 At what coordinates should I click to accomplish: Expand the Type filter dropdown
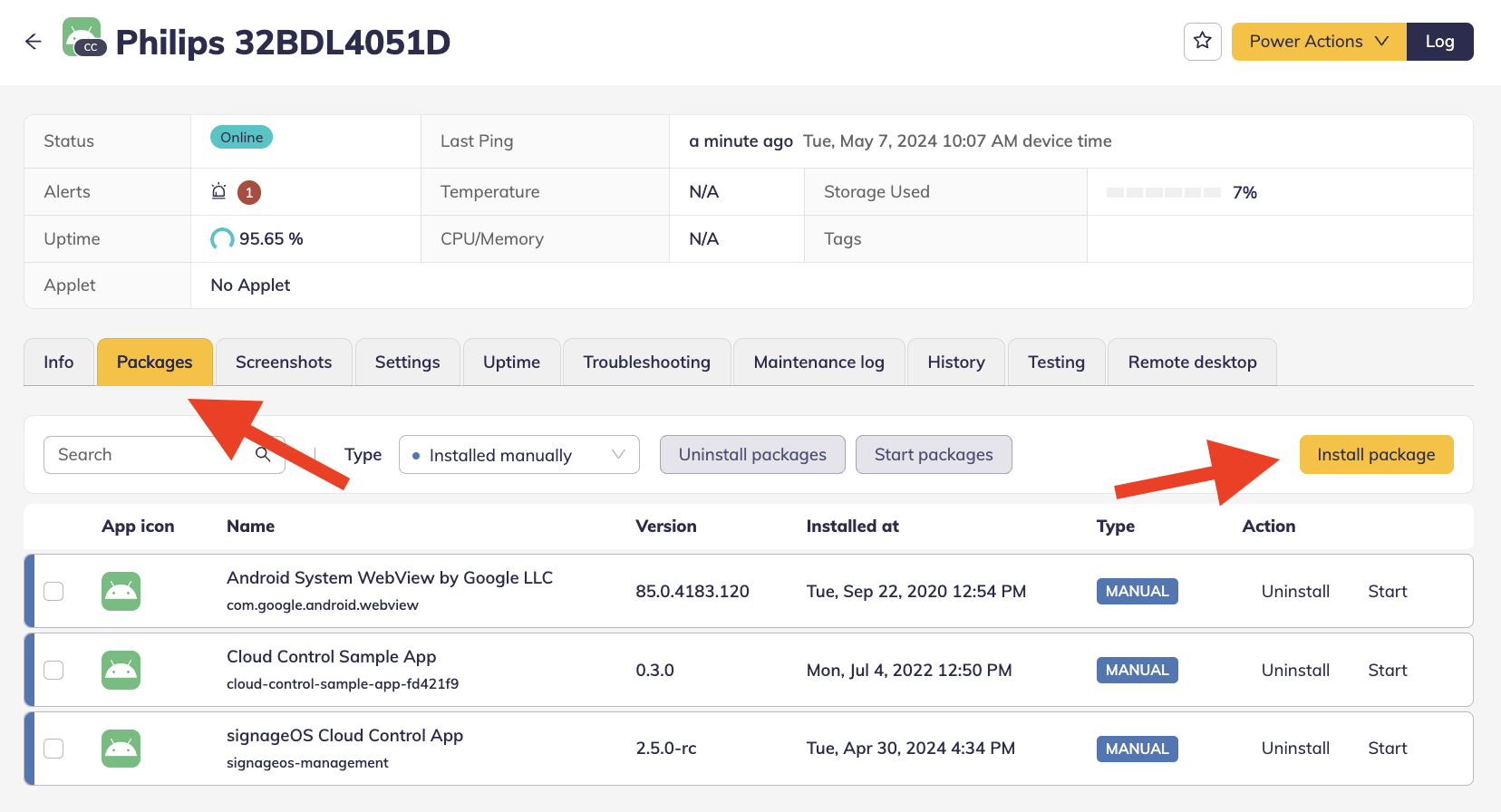click(518, 455)
